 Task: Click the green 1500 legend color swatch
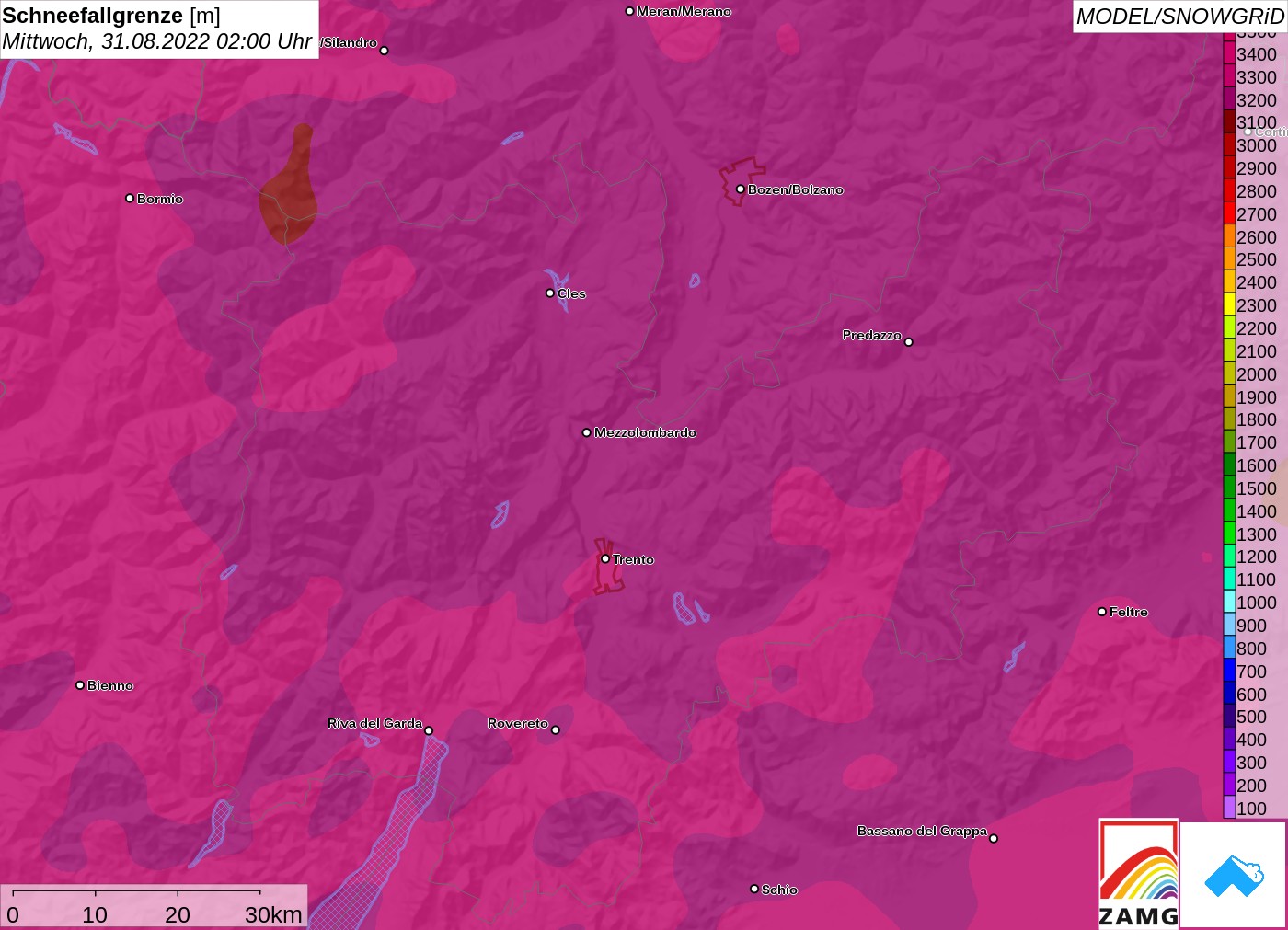pos(1229,488)
